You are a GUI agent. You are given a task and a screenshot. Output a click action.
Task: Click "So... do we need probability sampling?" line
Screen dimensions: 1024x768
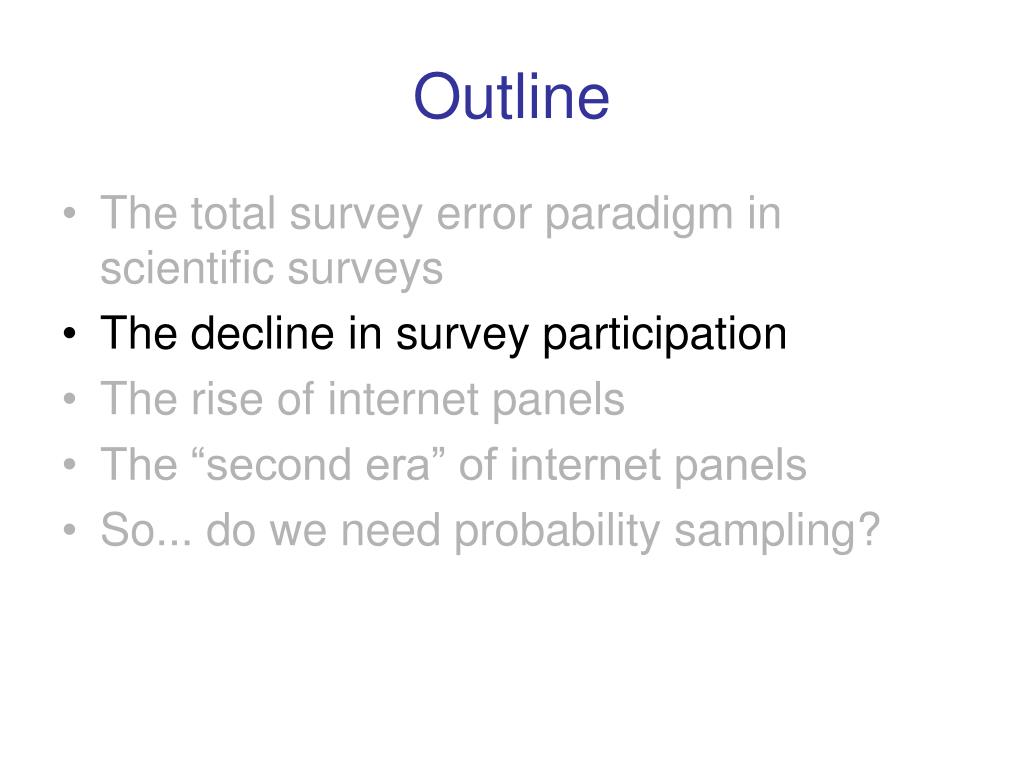pos(490,530)
